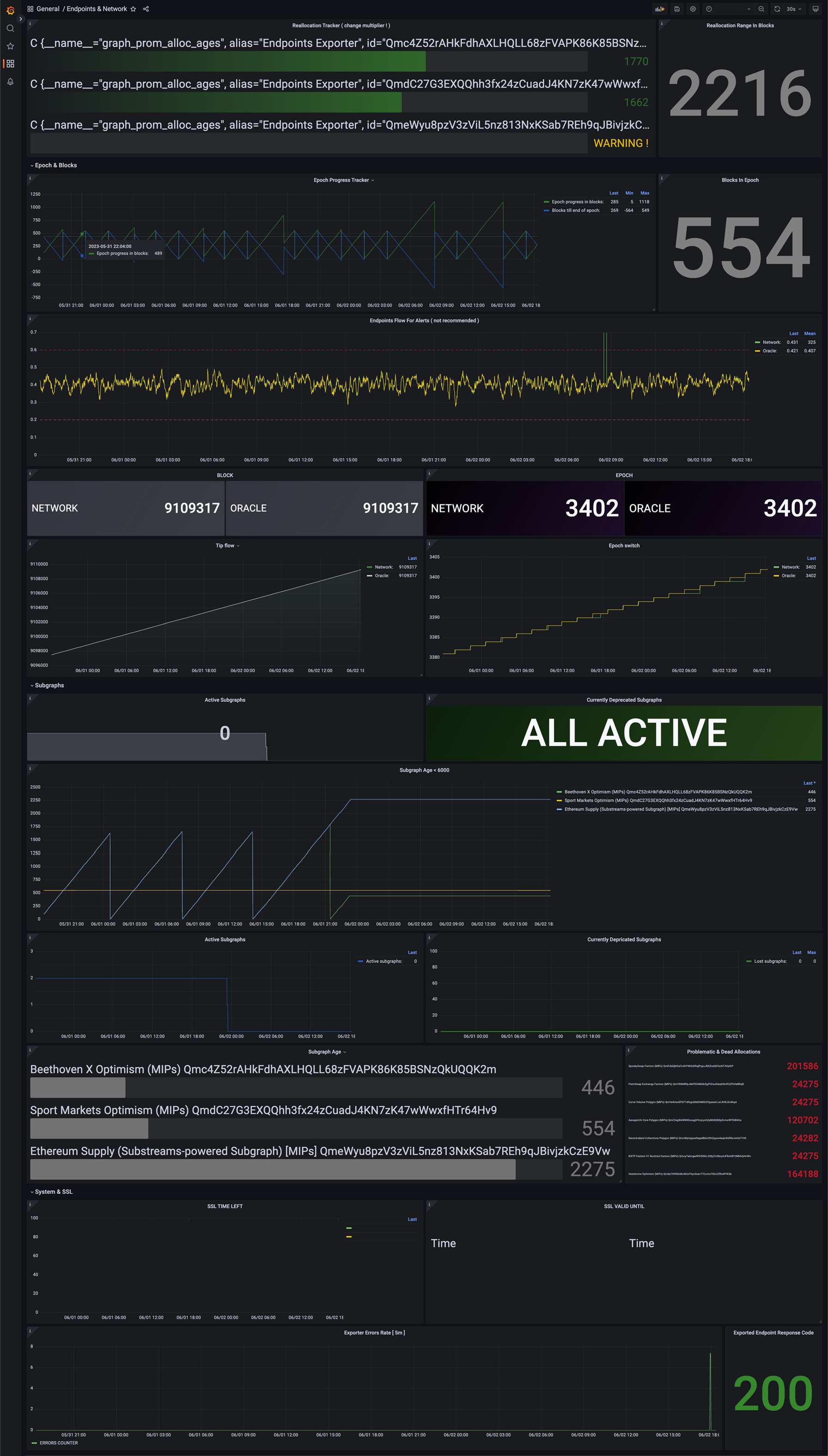Save the dashboard with the save icon

pos(677,9)
